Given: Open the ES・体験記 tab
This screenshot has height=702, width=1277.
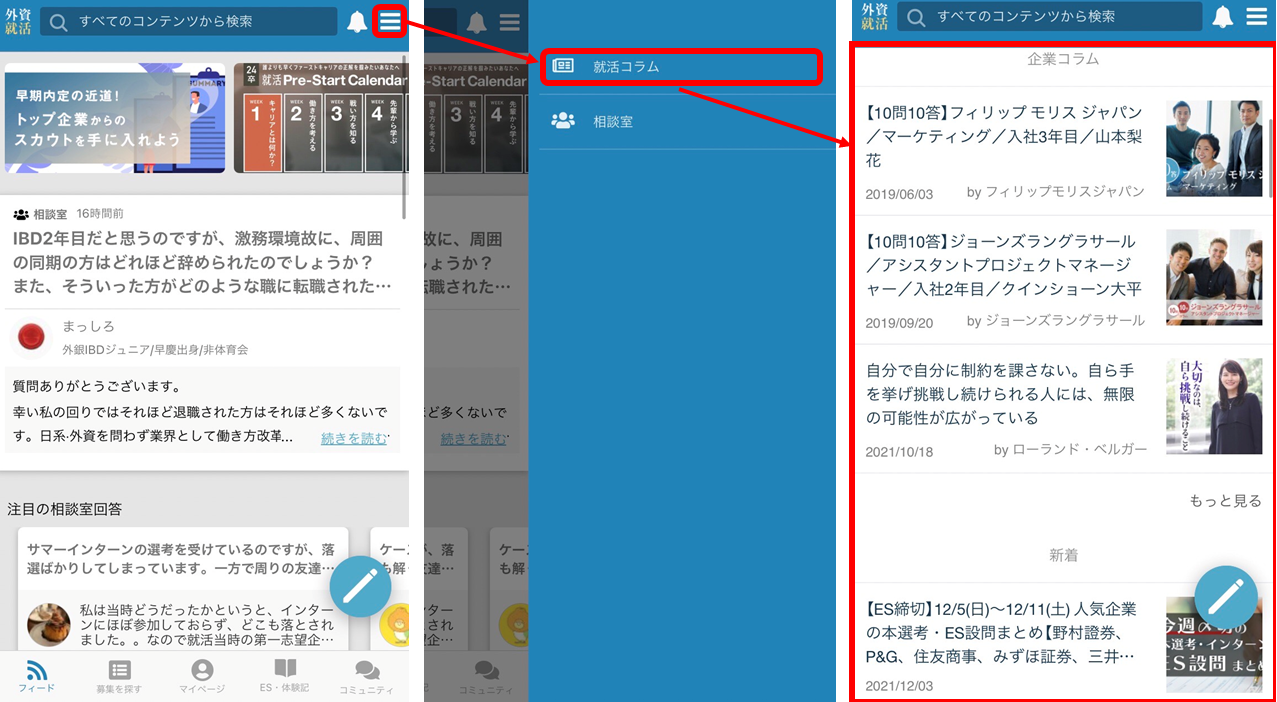Looking at the screenshot, I should [x=285, y=677].
